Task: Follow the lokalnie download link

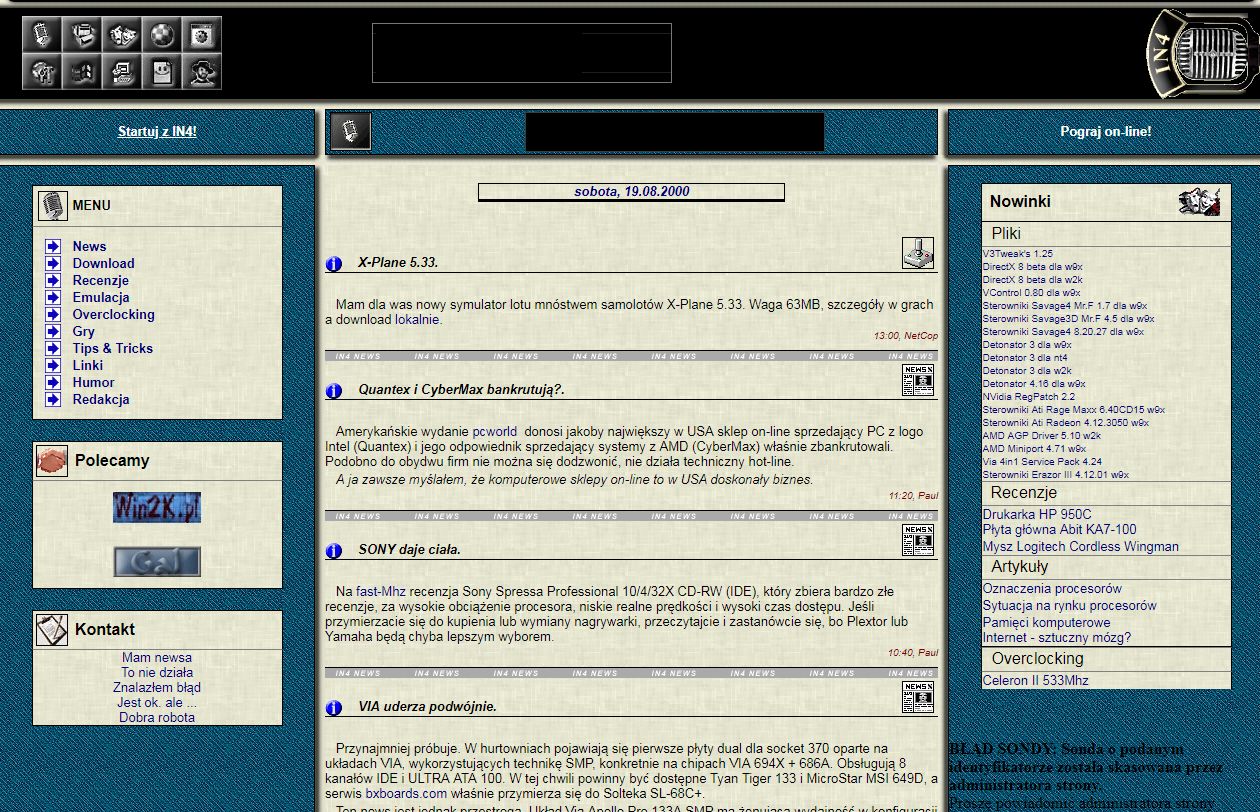Action: 417,321
